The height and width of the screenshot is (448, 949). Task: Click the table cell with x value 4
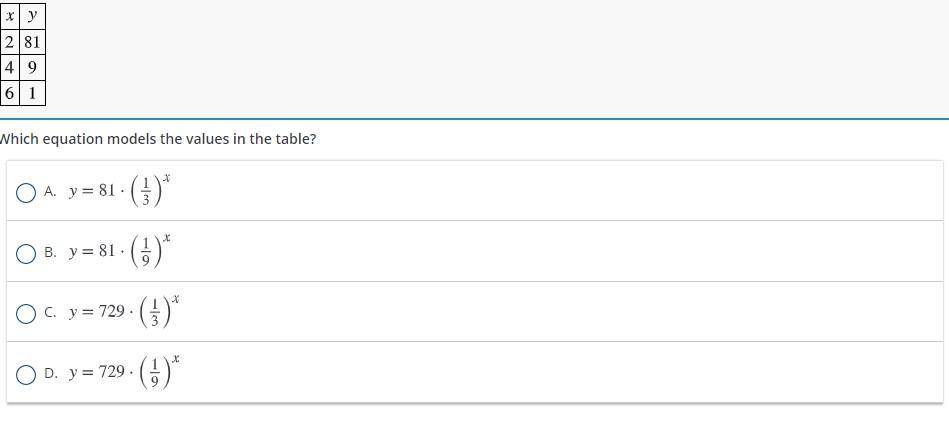click(10, 68)
